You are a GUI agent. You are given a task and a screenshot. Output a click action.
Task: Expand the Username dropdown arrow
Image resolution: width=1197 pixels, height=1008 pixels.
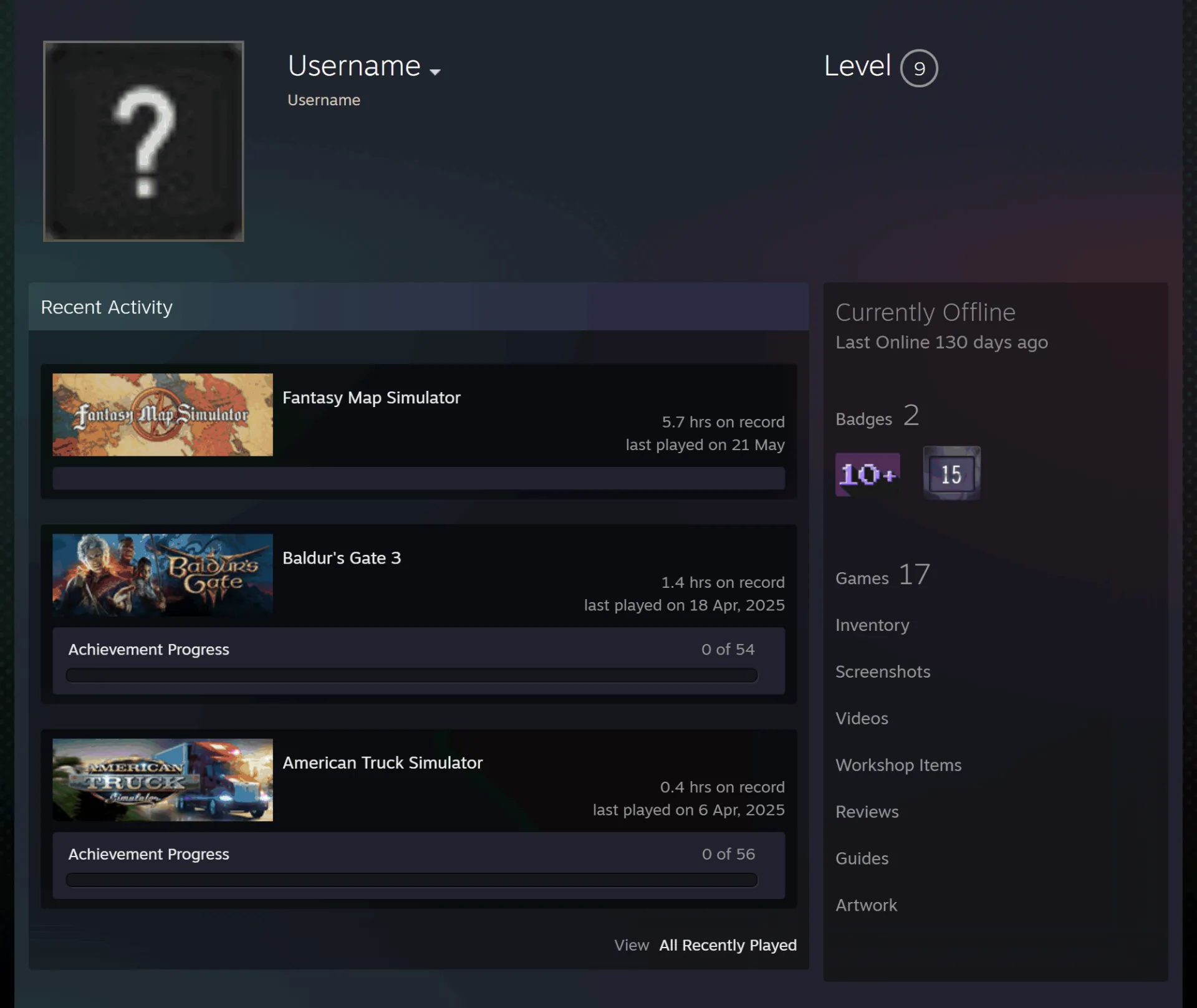click(x=435, y=72)
